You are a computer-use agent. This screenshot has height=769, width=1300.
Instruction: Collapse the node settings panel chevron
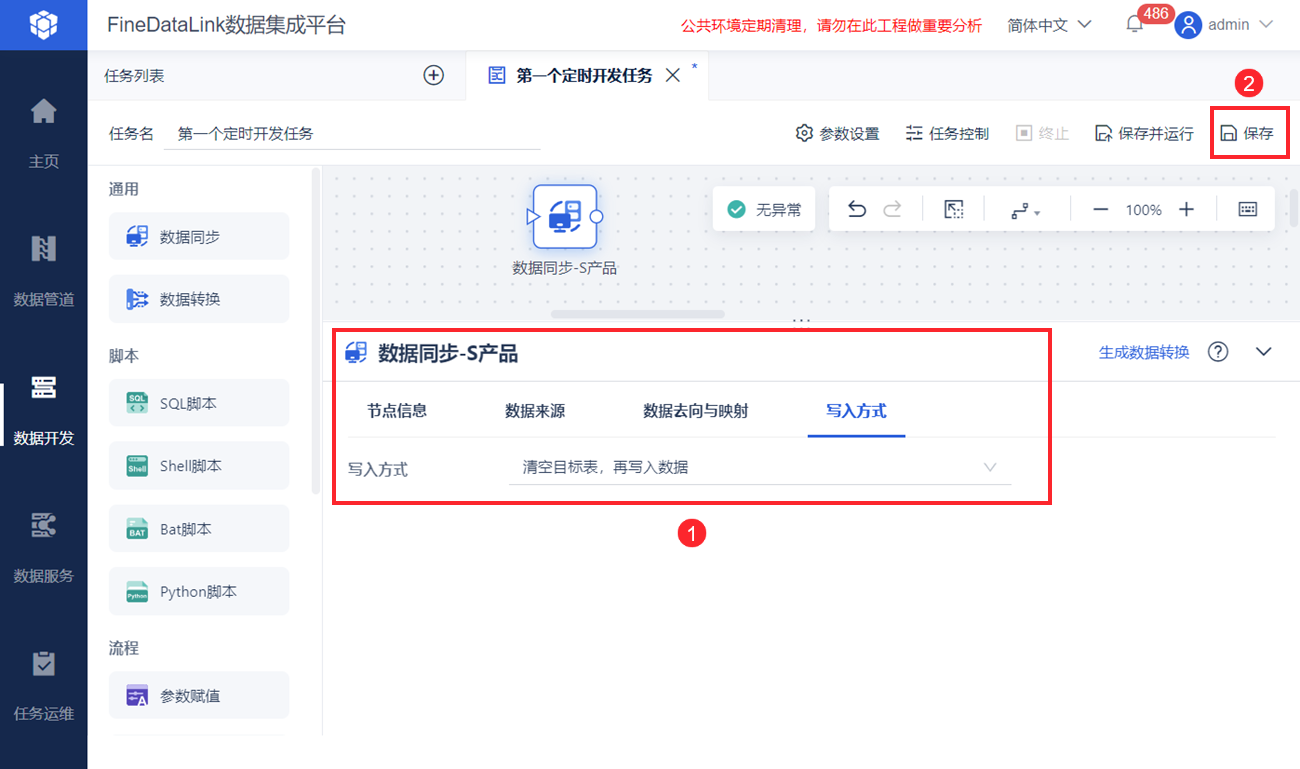tap(1264, 352)
